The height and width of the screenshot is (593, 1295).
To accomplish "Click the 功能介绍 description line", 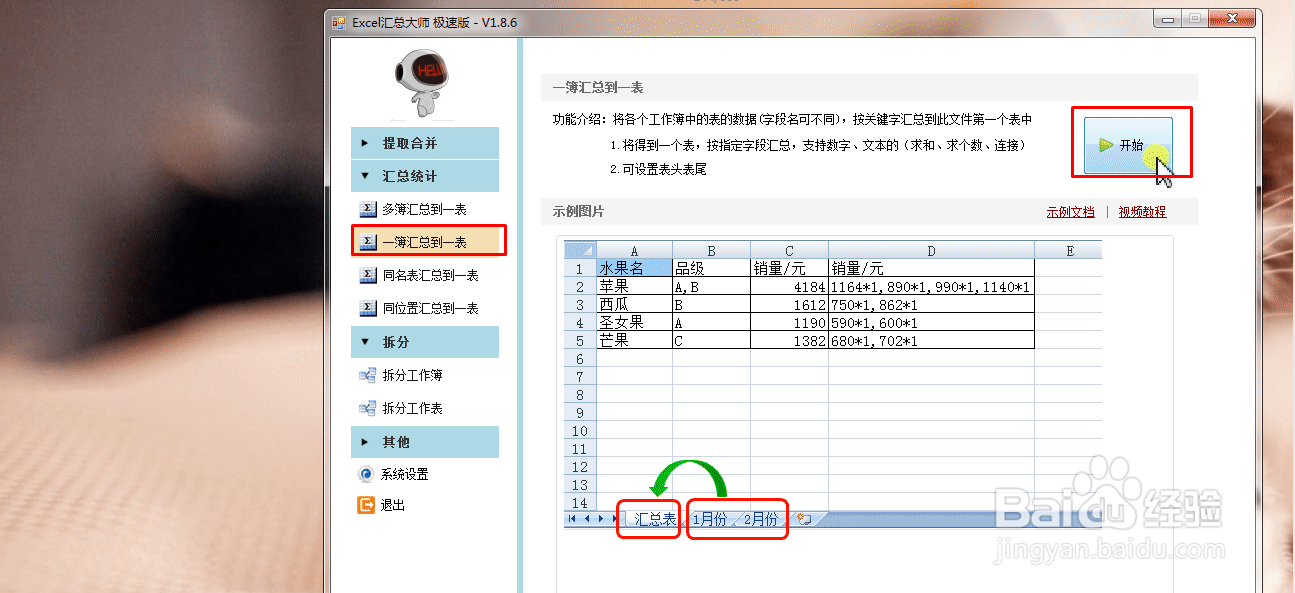I will click(x=792, y=120).
